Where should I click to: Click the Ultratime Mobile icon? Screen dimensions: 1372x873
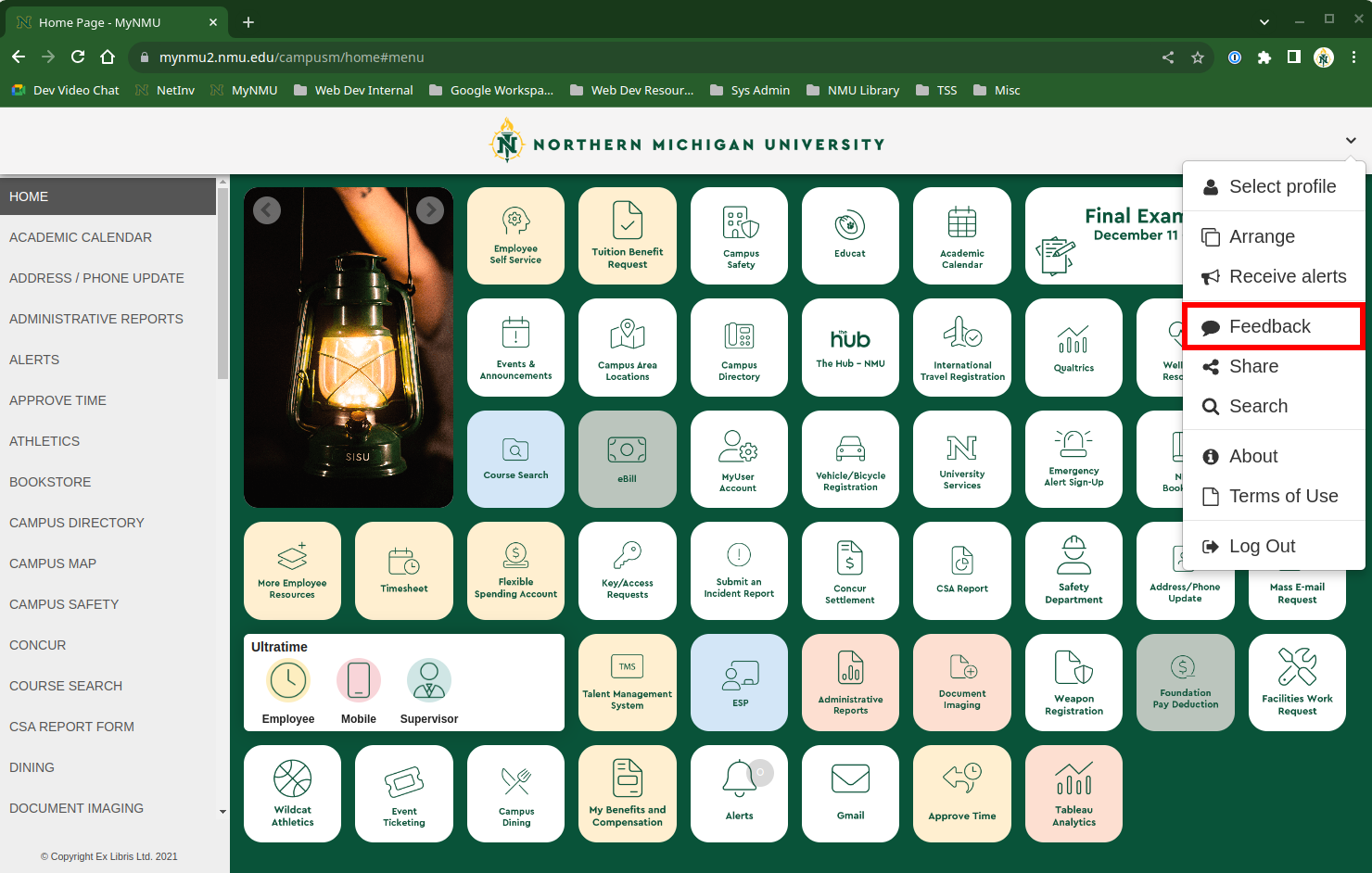click(x=359, y=680)
